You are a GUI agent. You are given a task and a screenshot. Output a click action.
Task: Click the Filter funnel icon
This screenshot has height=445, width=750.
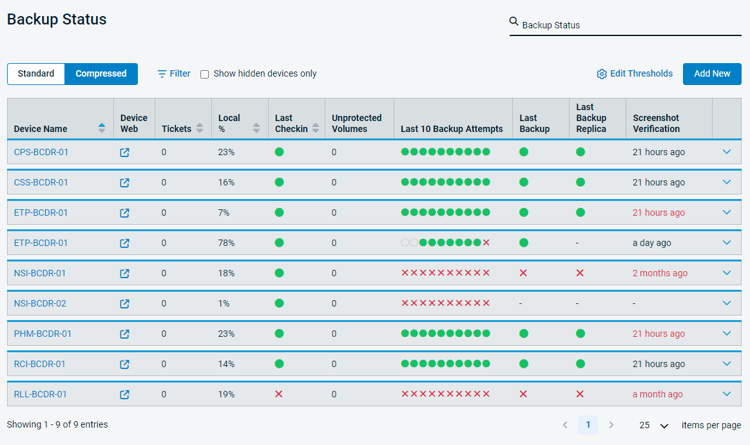(162, 74)
